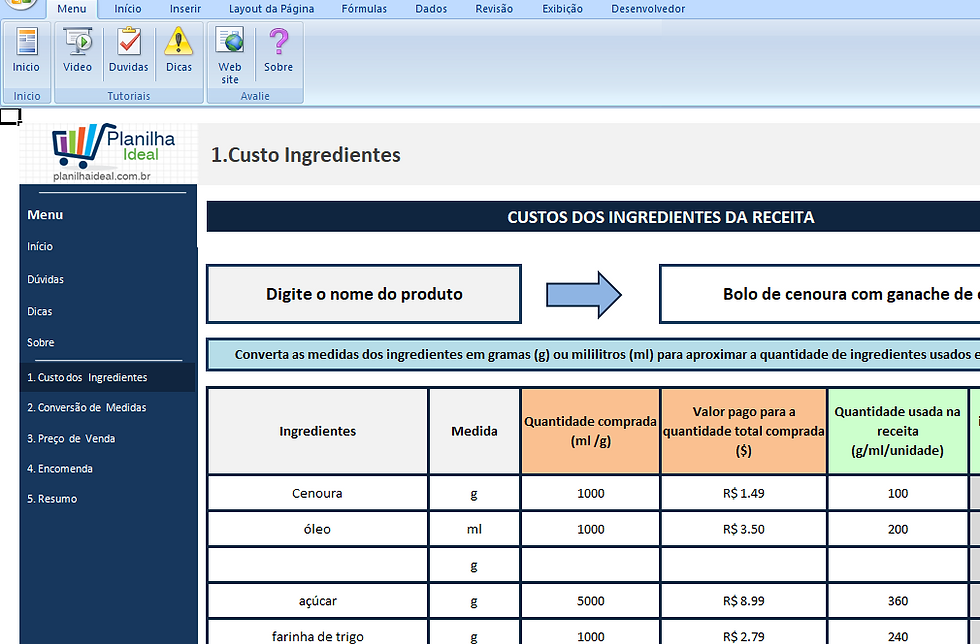Click the Digite o nome do produto box
The image size is (980, 644).
click(x=364, y=294)
